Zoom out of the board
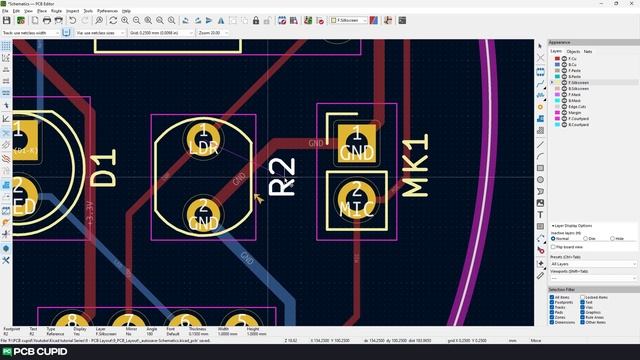 point(136,20)
